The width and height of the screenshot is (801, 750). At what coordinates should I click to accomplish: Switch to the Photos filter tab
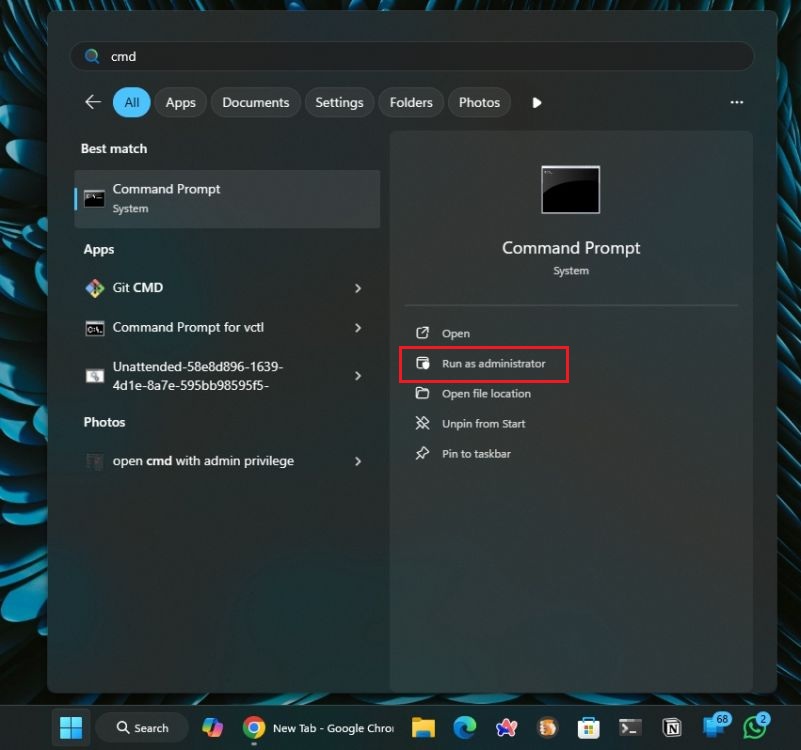click(479, 102)
